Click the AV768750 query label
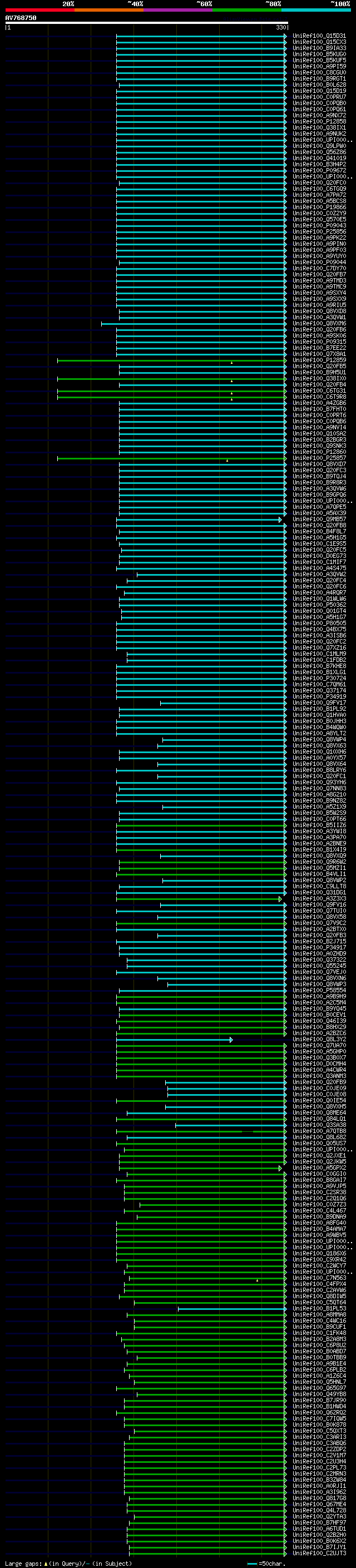This screenshot has width=356, height=1568. (21, 18)
